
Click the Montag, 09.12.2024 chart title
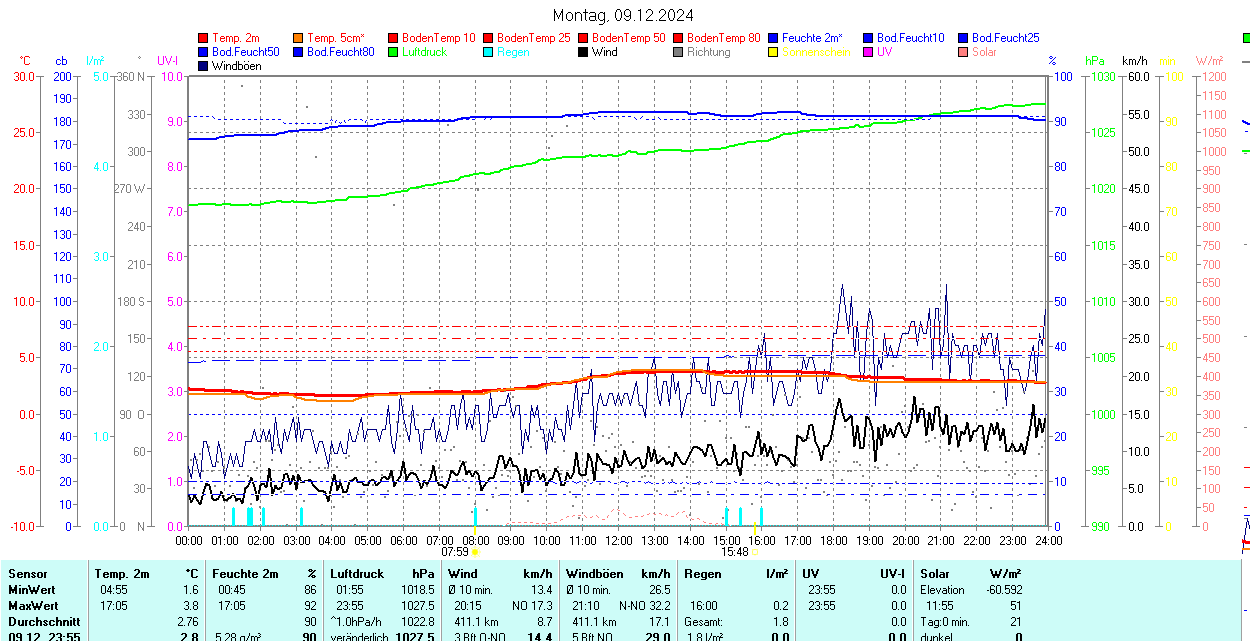(x=624, y=15)
